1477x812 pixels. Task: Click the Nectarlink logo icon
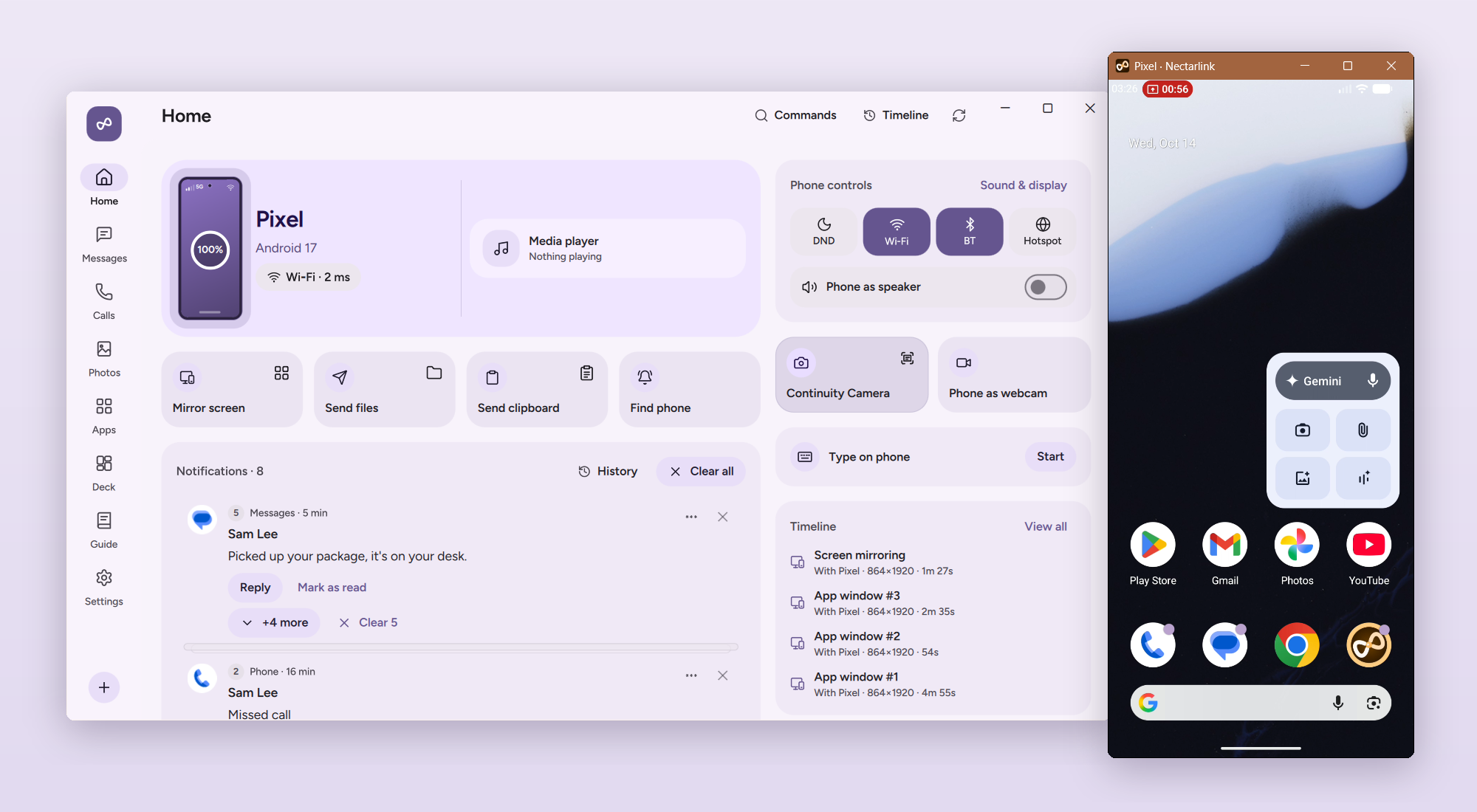[104, 123]
